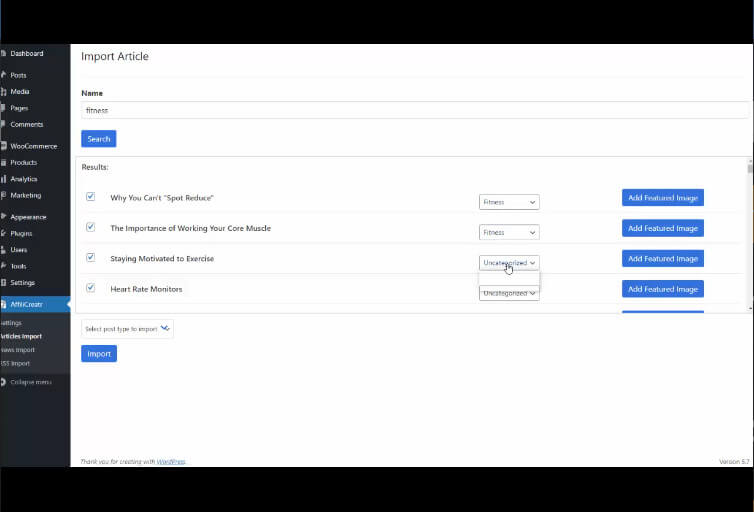Open News Import submenu item

[17, 350]
